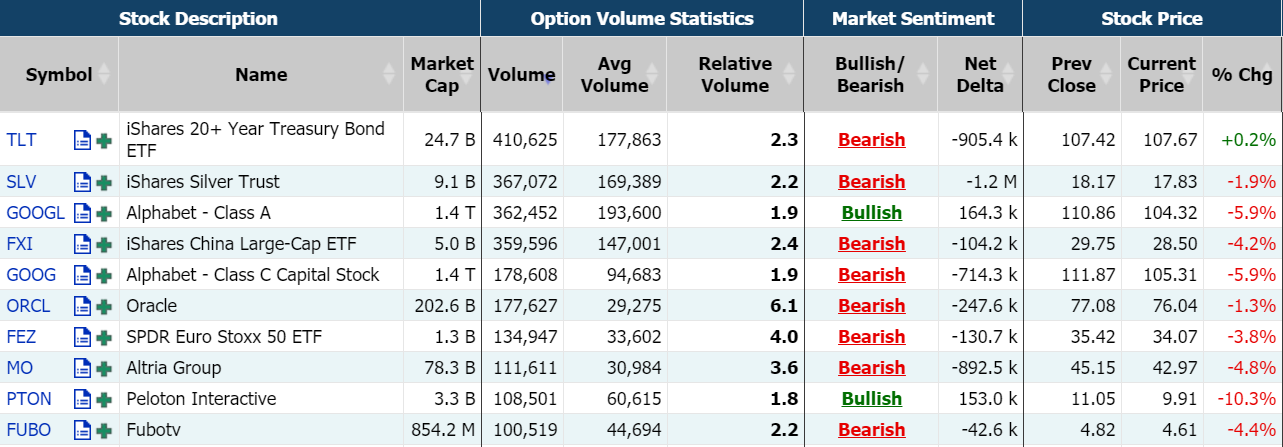1283x447 pixels.
Task: Open the TLT symbol link
Action: 21,140
